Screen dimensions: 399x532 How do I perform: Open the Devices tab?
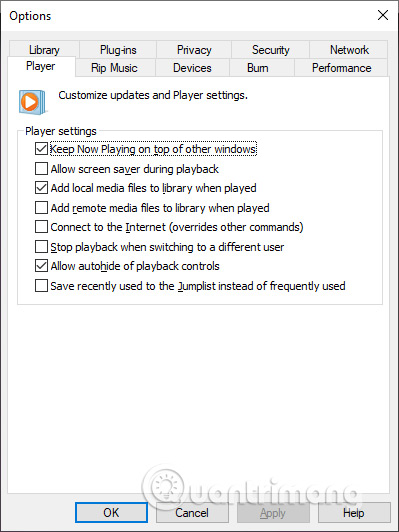192,68
